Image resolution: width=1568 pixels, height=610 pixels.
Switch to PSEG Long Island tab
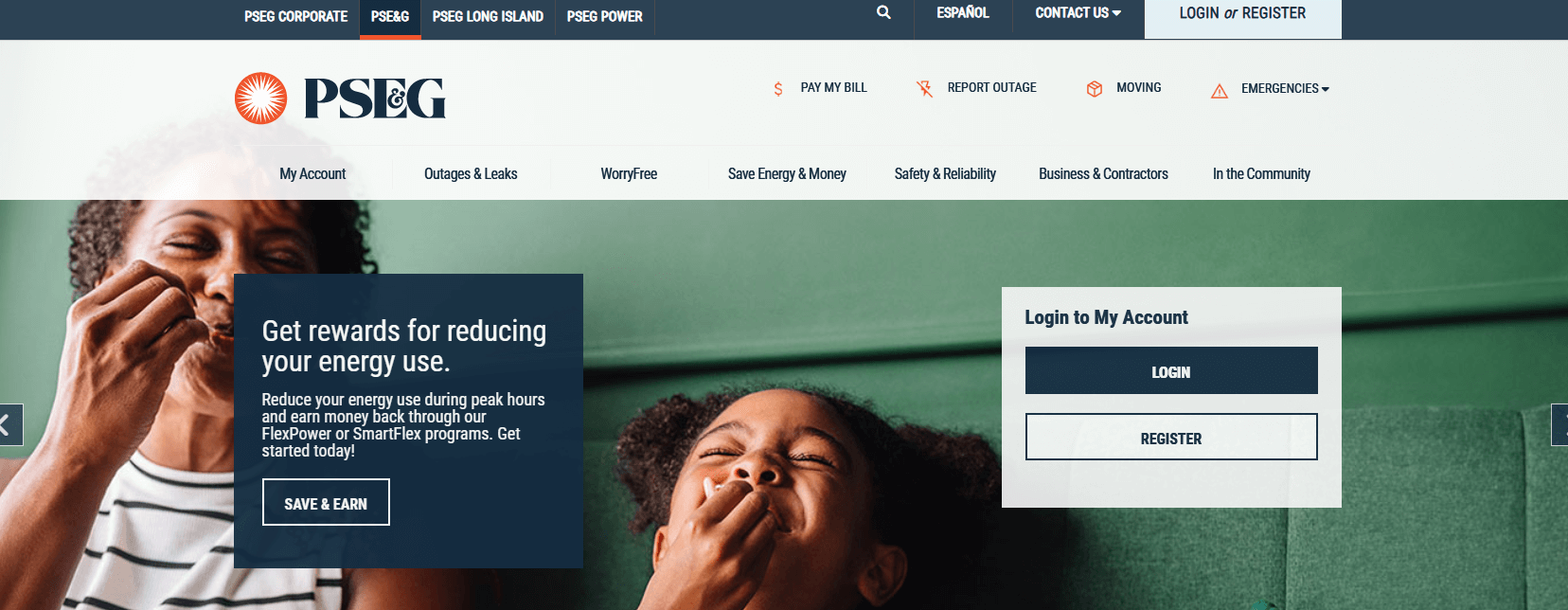tap(488, 16)
